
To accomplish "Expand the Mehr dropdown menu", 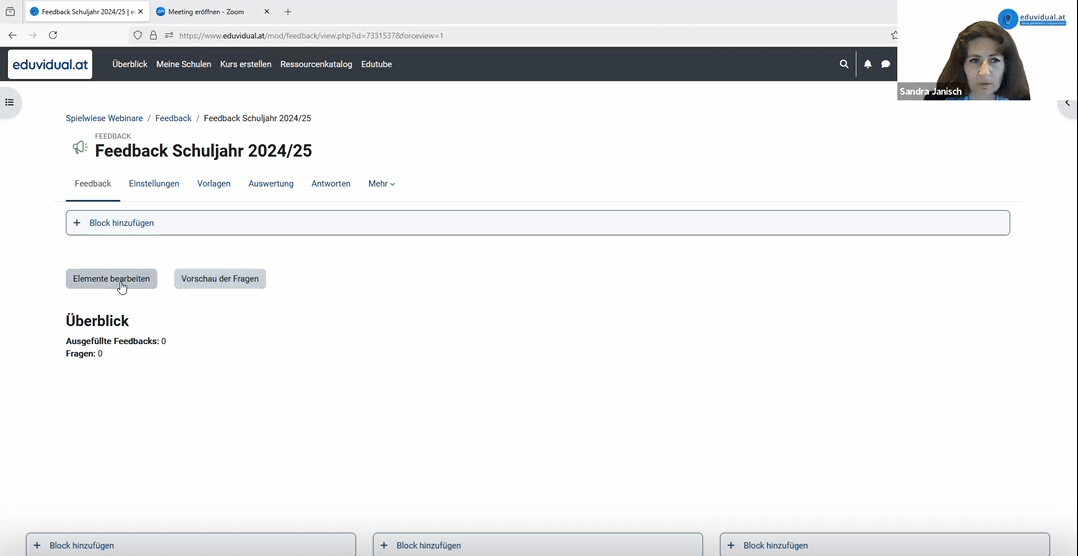I will tap(381, 184).
